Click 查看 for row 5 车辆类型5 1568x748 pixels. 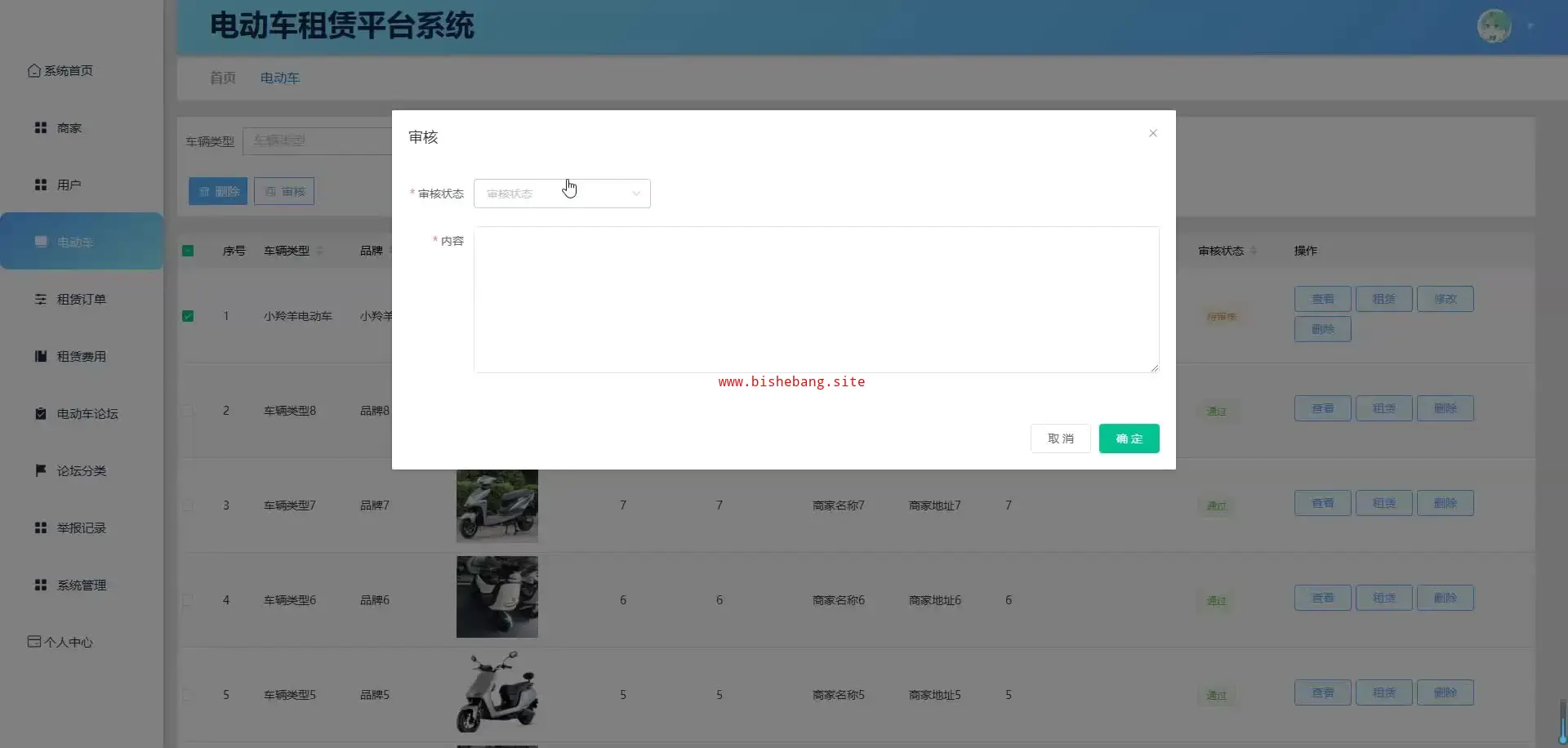point(1323,692)
